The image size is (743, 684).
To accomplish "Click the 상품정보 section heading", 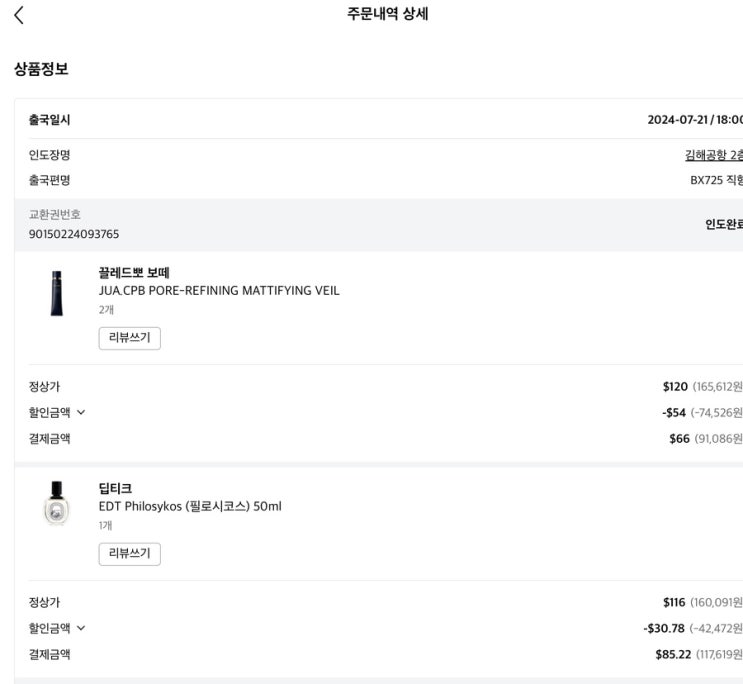I will pos(41,69).
